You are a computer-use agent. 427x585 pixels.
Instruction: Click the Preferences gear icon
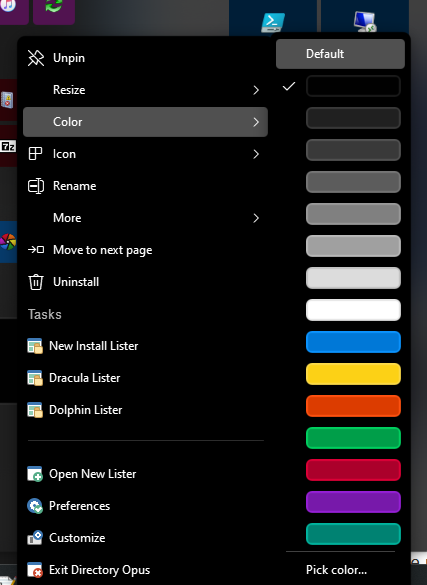tap(35, 506)
